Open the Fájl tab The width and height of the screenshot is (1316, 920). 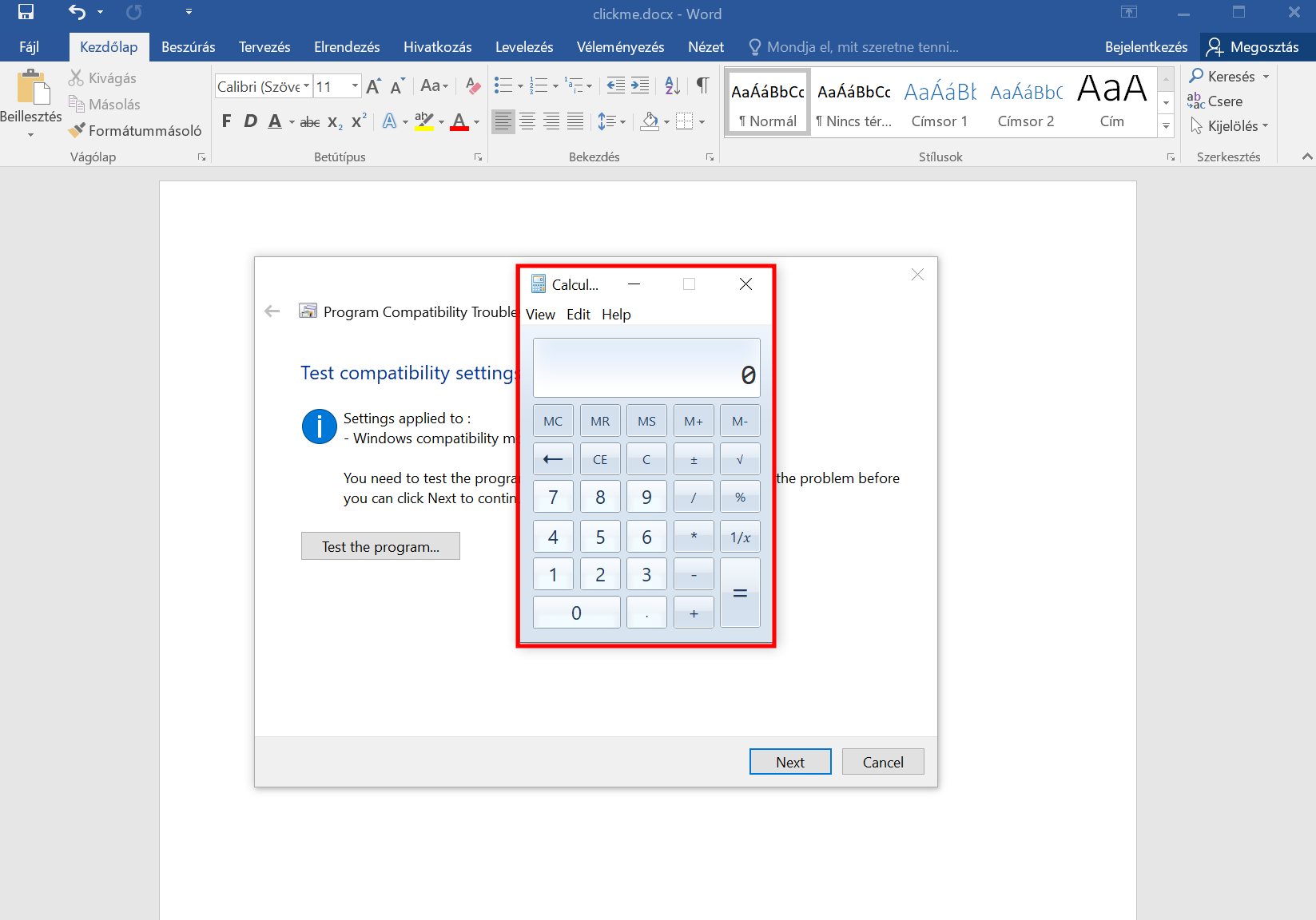click(29, 47)
